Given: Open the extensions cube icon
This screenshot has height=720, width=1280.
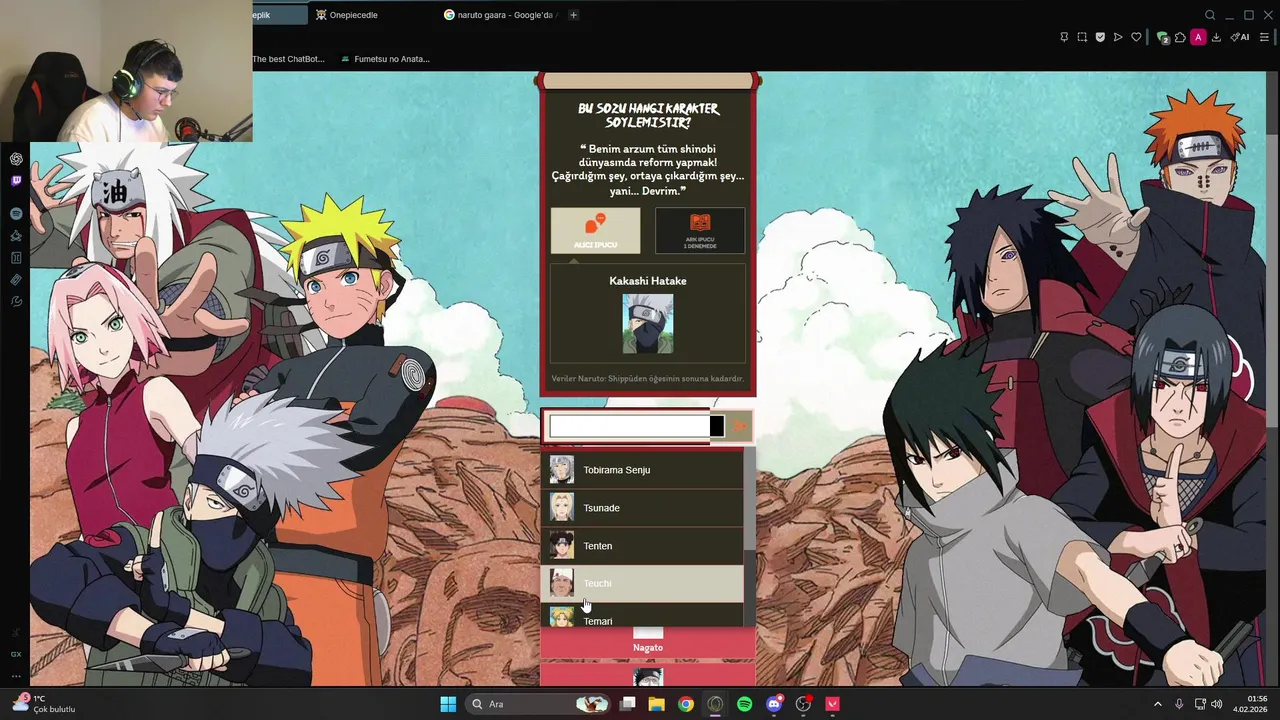Looking at the screenshot, I should pyautogui.click(x=1180, y=37).
